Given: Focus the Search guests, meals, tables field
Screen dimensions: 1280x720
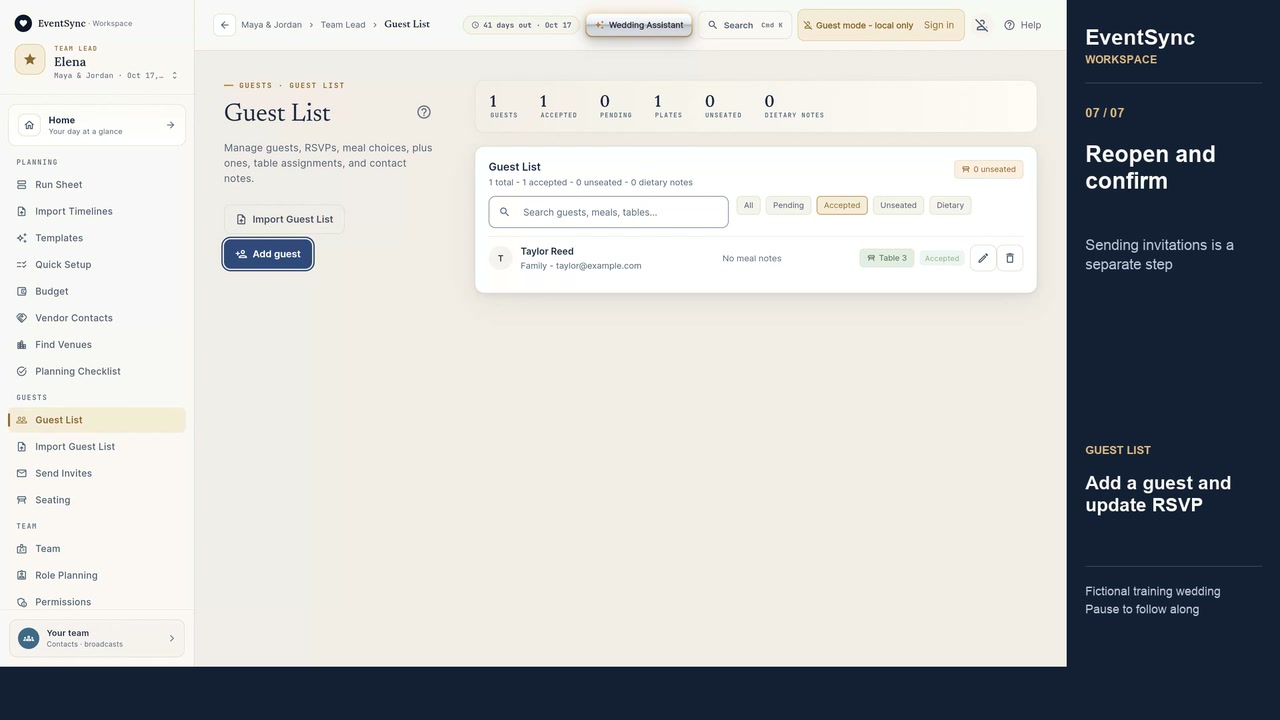Looking at the screenshot, I should [x=608, y=212].
